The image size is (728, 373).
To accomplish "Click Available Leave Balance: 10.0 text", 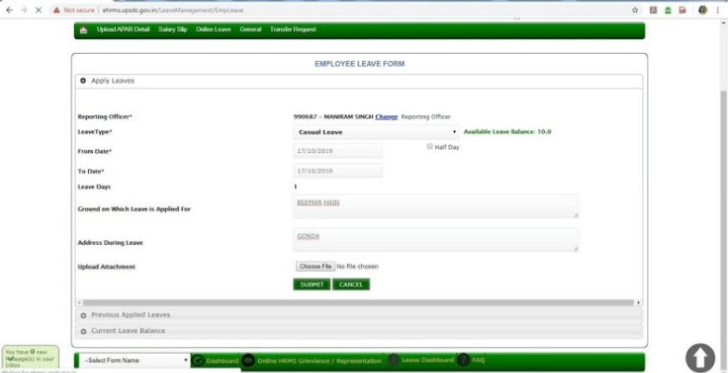I will click(507, 132).
